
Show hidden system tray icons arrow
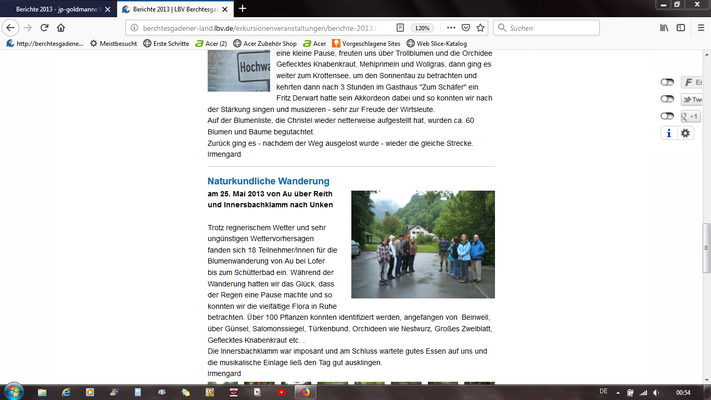(618, 393)
